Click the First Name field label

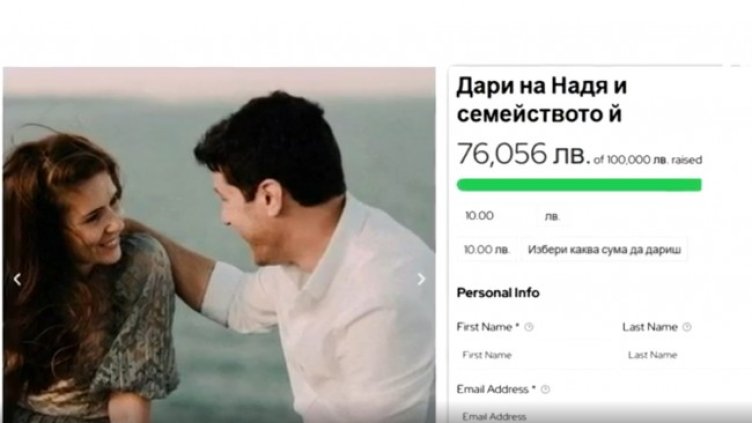click(487, 327)
